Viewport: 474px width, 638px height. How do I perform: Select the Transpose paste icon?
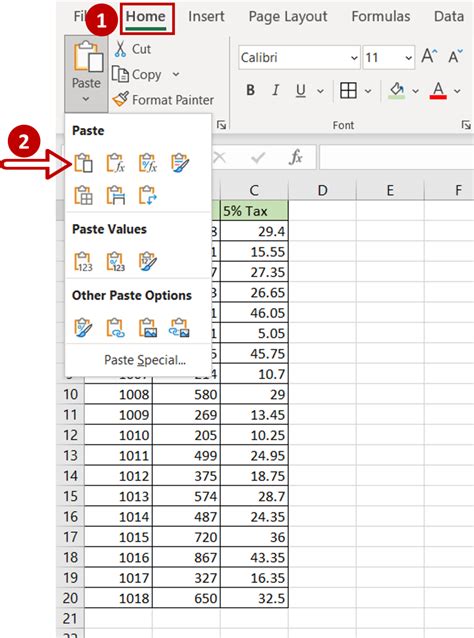[148, 195]
